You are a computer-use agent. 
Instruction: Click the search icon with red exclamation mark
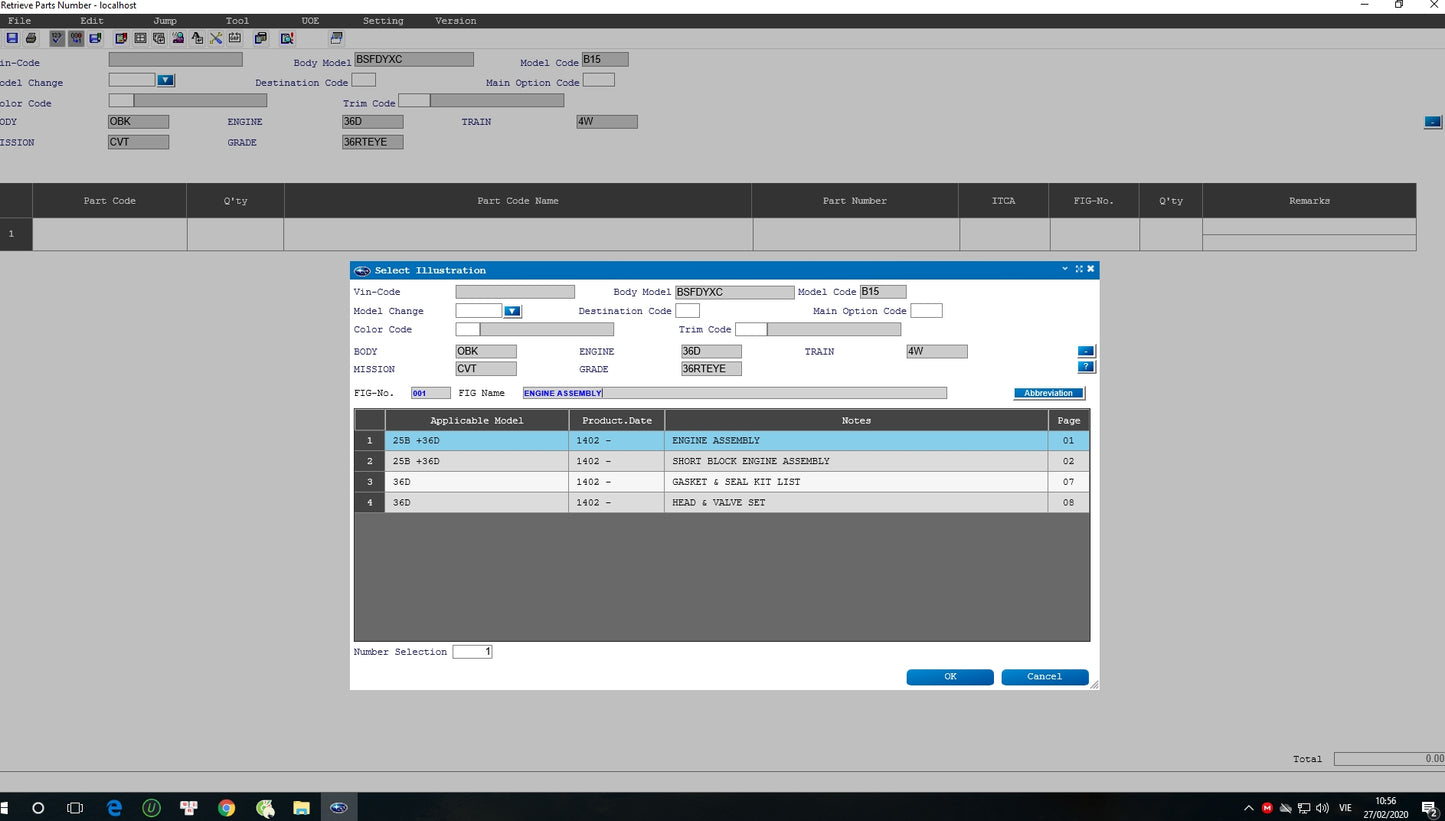287,38
